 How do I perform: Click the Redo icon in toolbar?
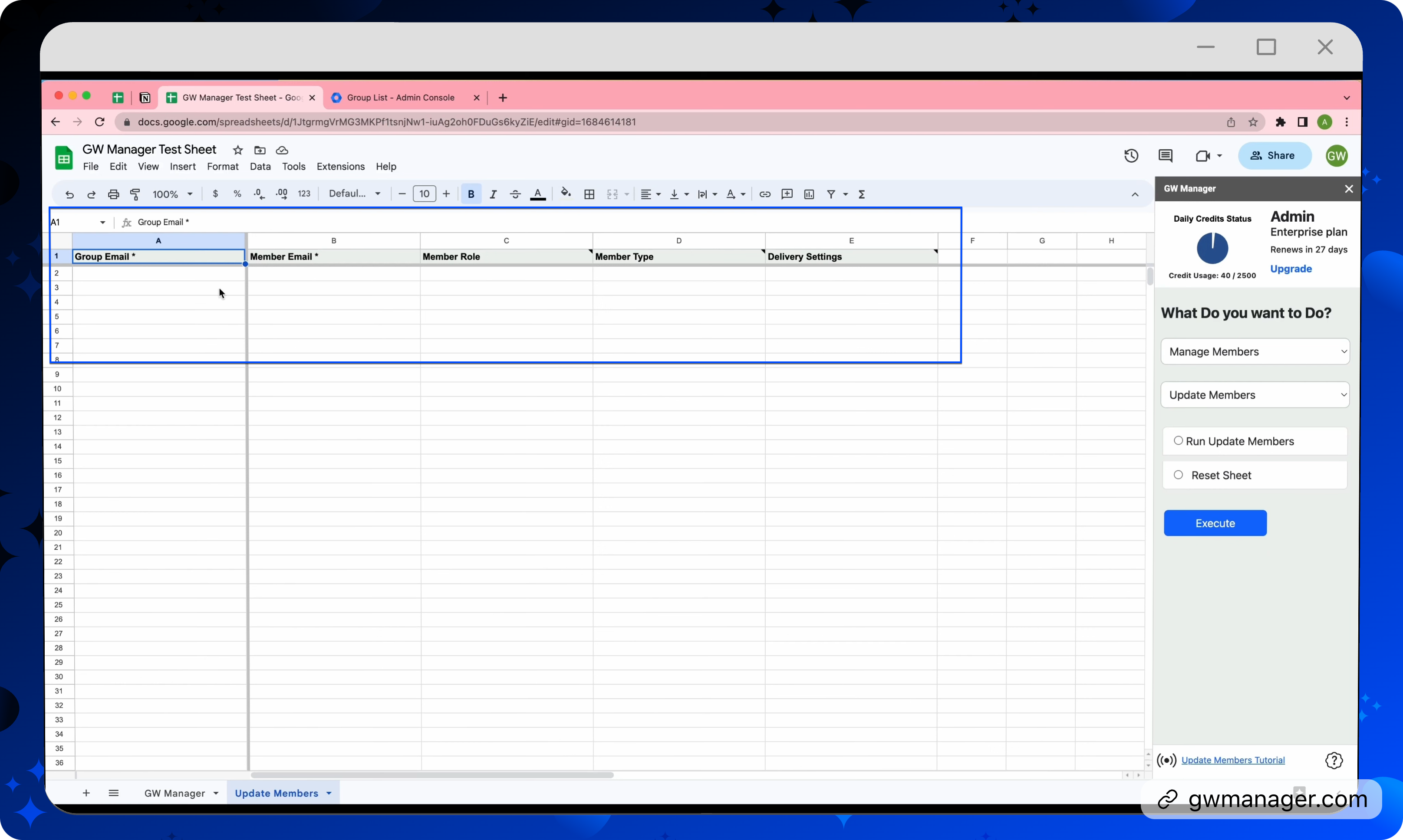pos(91,194)
